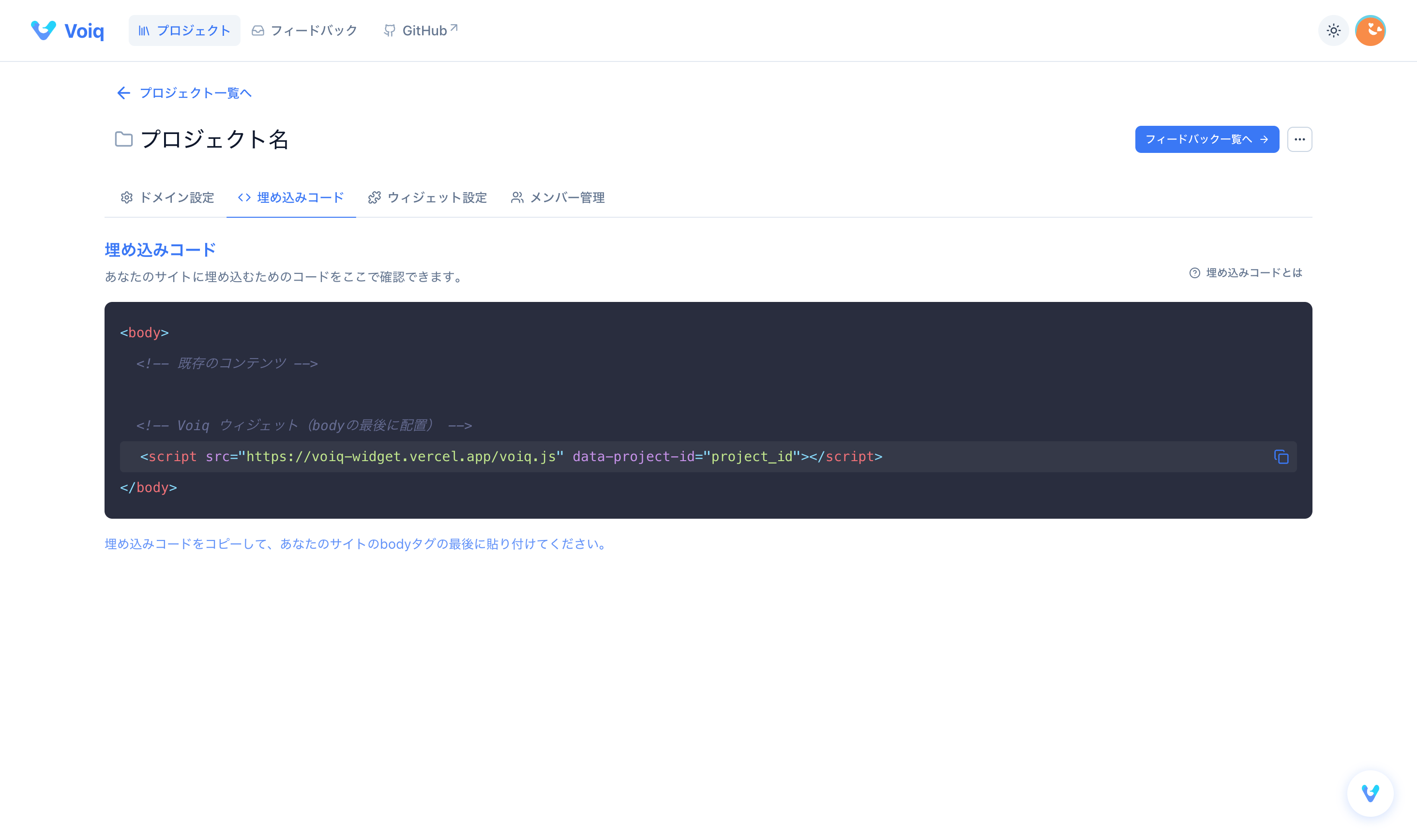Select the 埋め込みコード tab
1417x840 pixels.
[291, 197]
